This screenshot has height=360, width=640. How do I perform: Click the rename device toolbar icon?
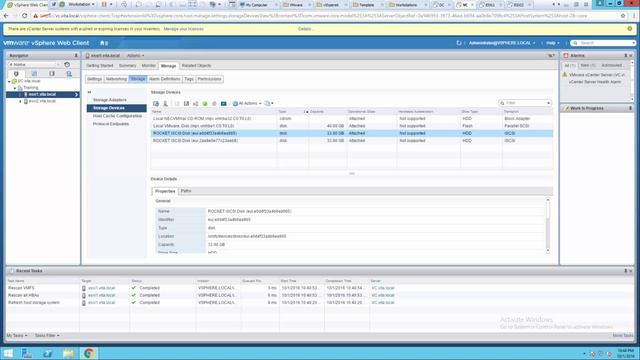(196, 104)
